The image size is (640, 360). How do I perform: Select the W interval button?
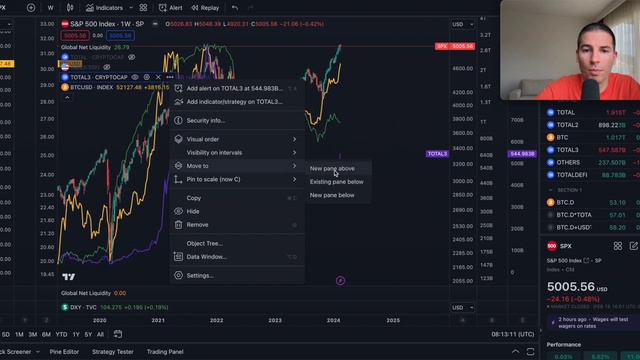point(50,8)
